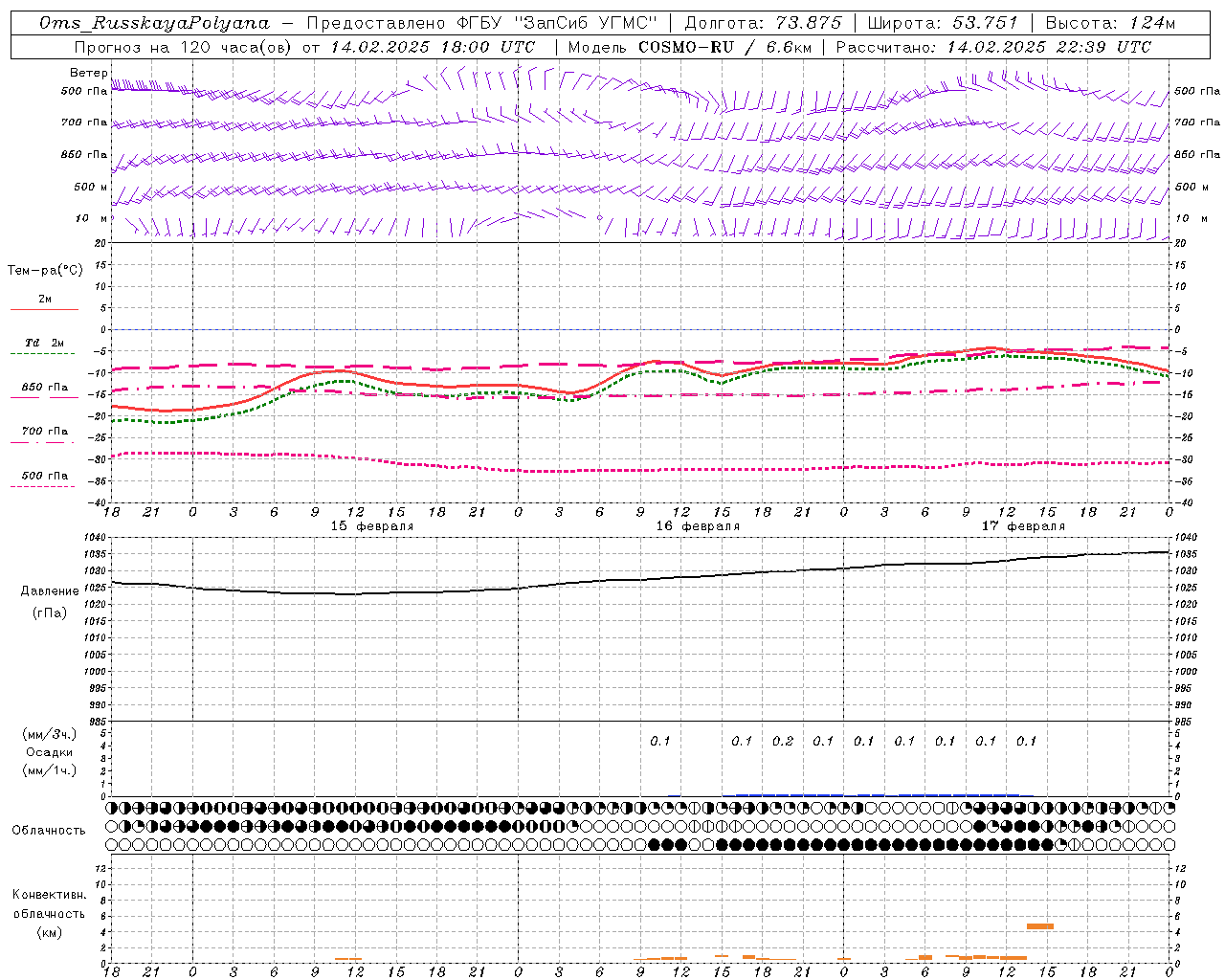This screenshot has height=980, width=1225.
Task: Select the provider text ФГБУ "ЗапСиб УГМС"
Action: coord(555,23)
